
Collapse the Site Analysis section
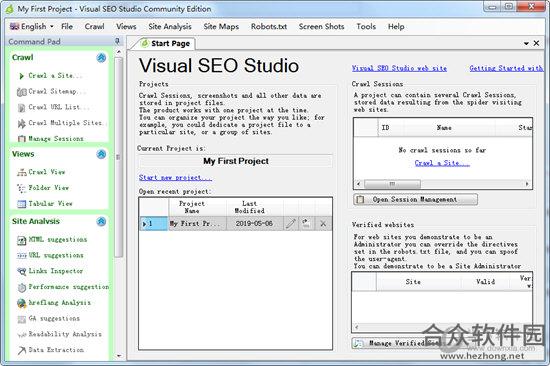pos(101,221)
